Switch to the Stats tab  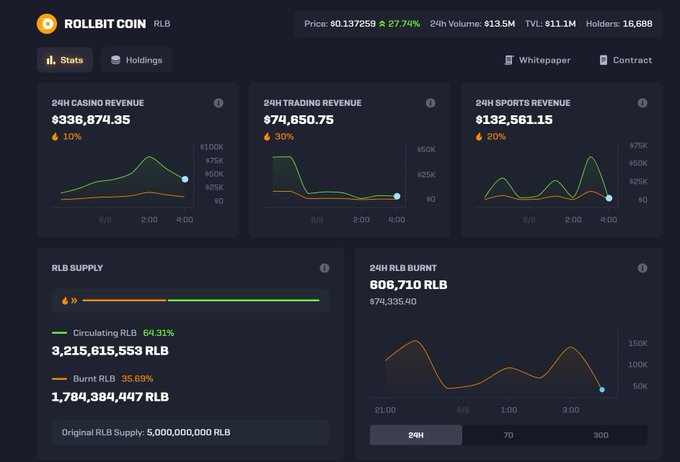tap(65, 60)
